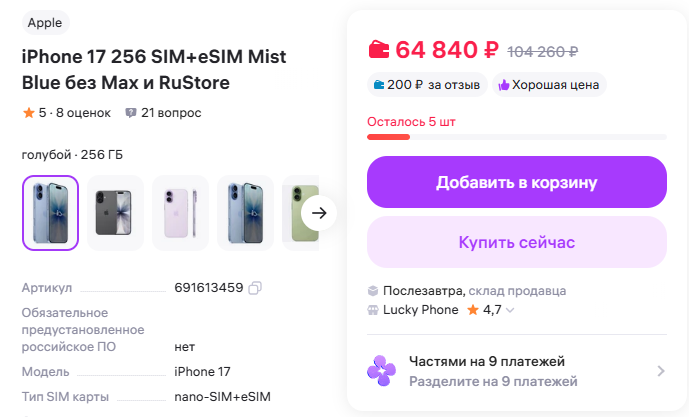Click the red wallet price icon
Image resolution: width=689 pixels, height=417 pixels.
(x=379, y=49)
